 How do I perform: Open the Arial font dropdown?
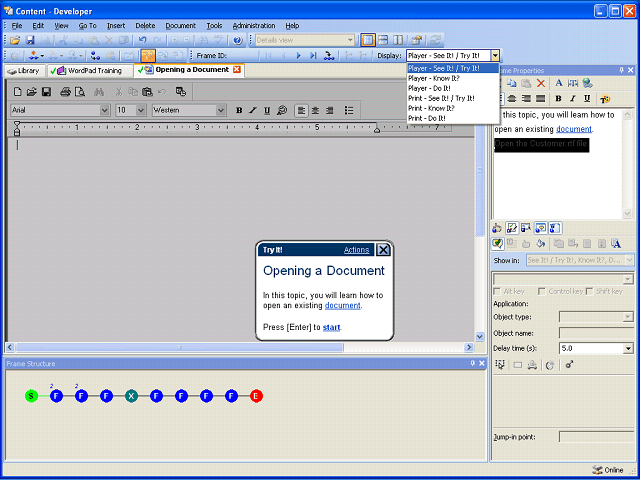pyautogui.click(x=105, y=110)
